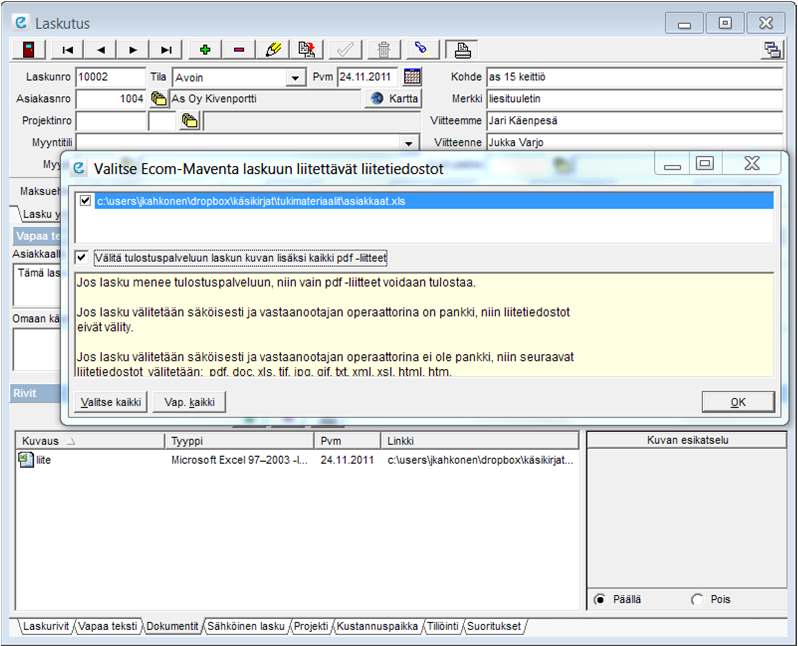Expand the Myyntitili dropdown

(409, 143)
